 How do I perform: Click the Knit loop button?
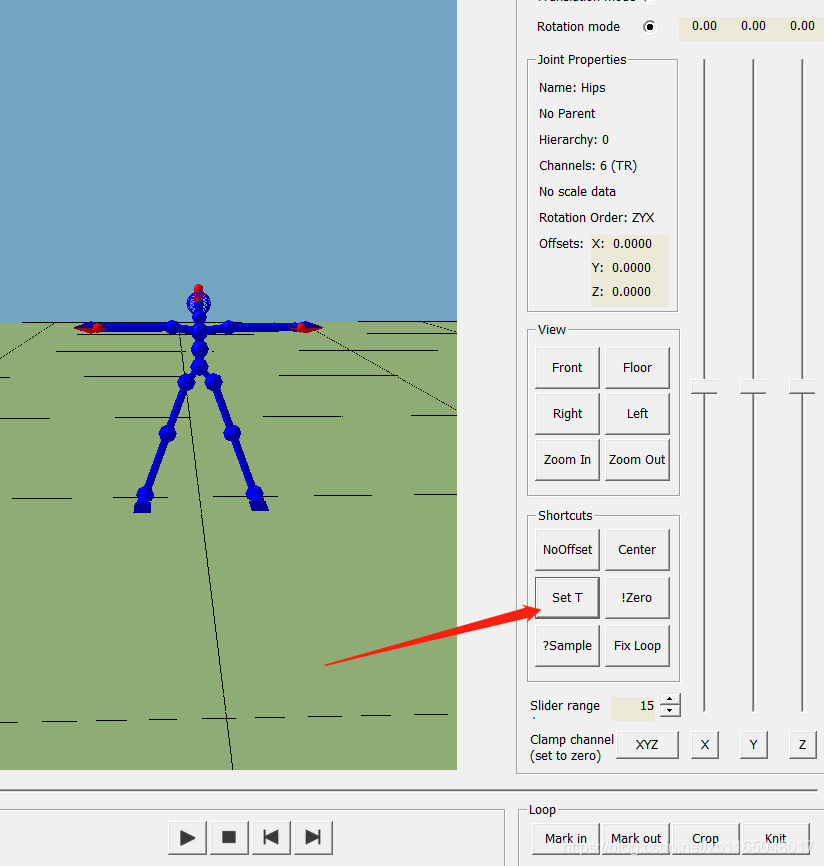point(776,838)
